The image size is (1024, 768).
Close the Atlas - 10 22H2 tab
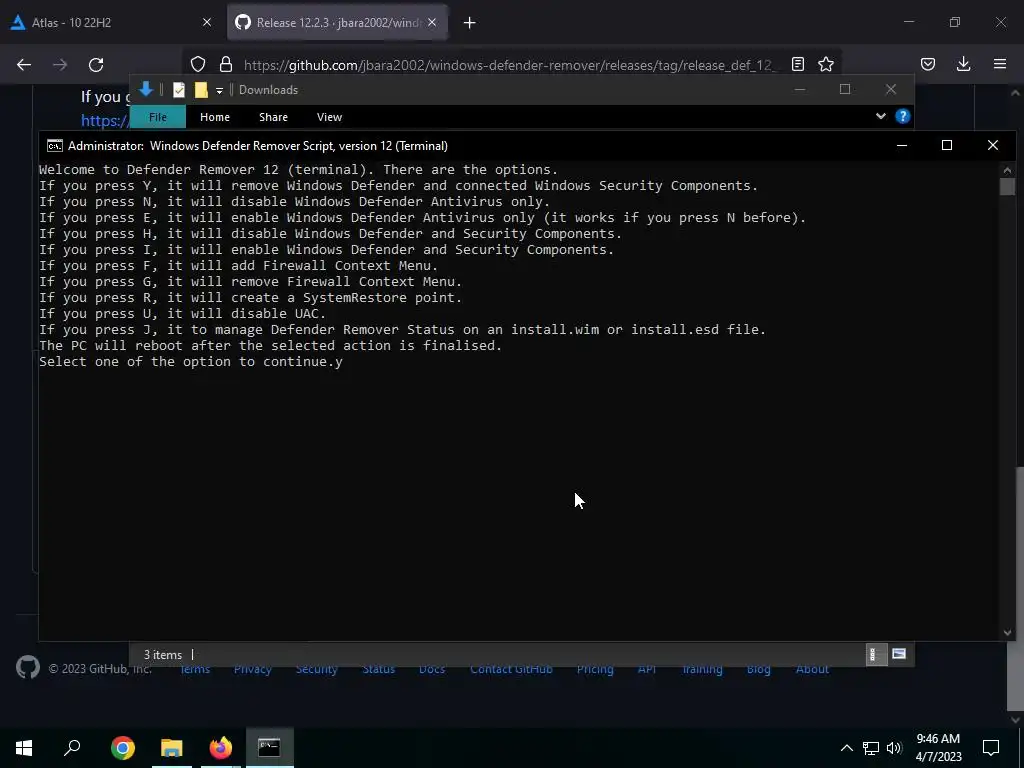(207, 22)
